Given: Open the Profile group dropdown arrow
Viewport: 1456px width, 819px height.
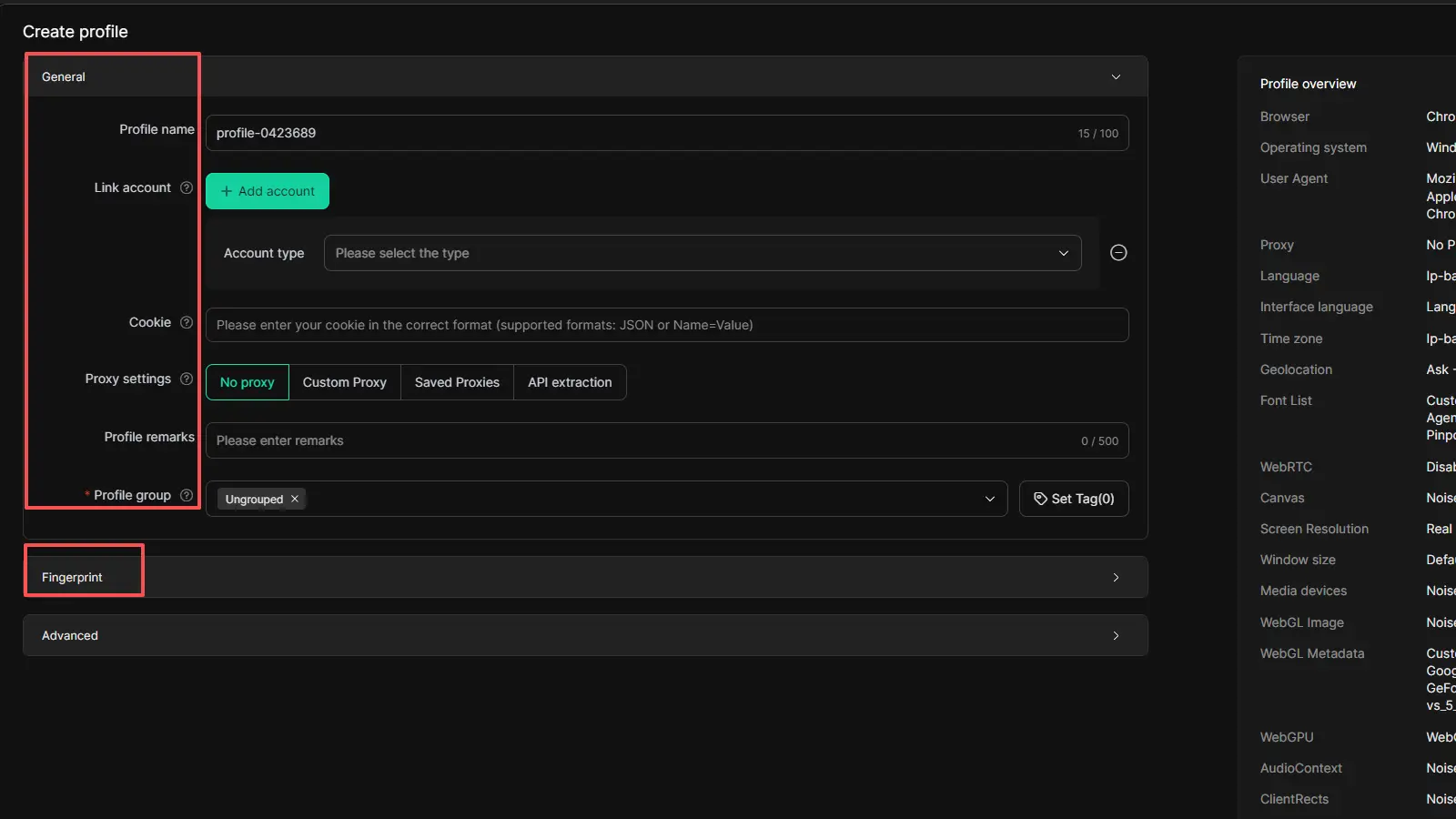Looking at the screenshot, I should pyautogui.click(x=989, y=499).
